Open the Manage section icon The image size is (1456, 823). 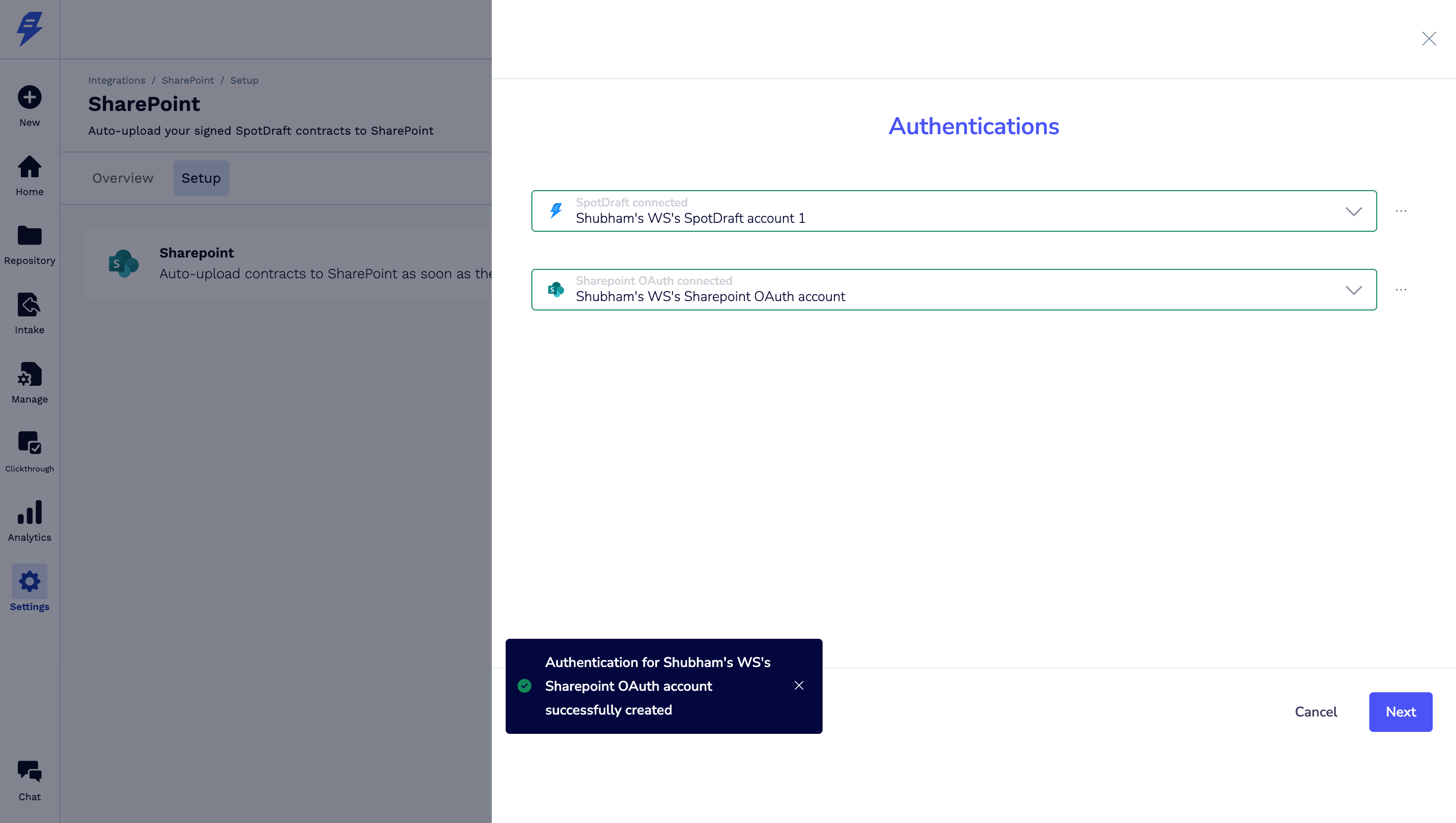tap(29, 375)
